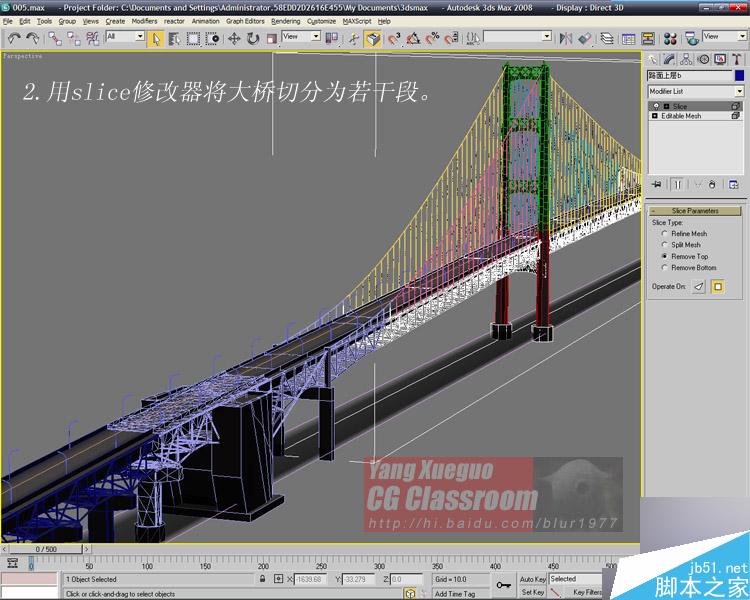The image size is (750, 600).
Task: Toggle light-bulb visibility of Slice modifier
Action: tap(656, 106)
